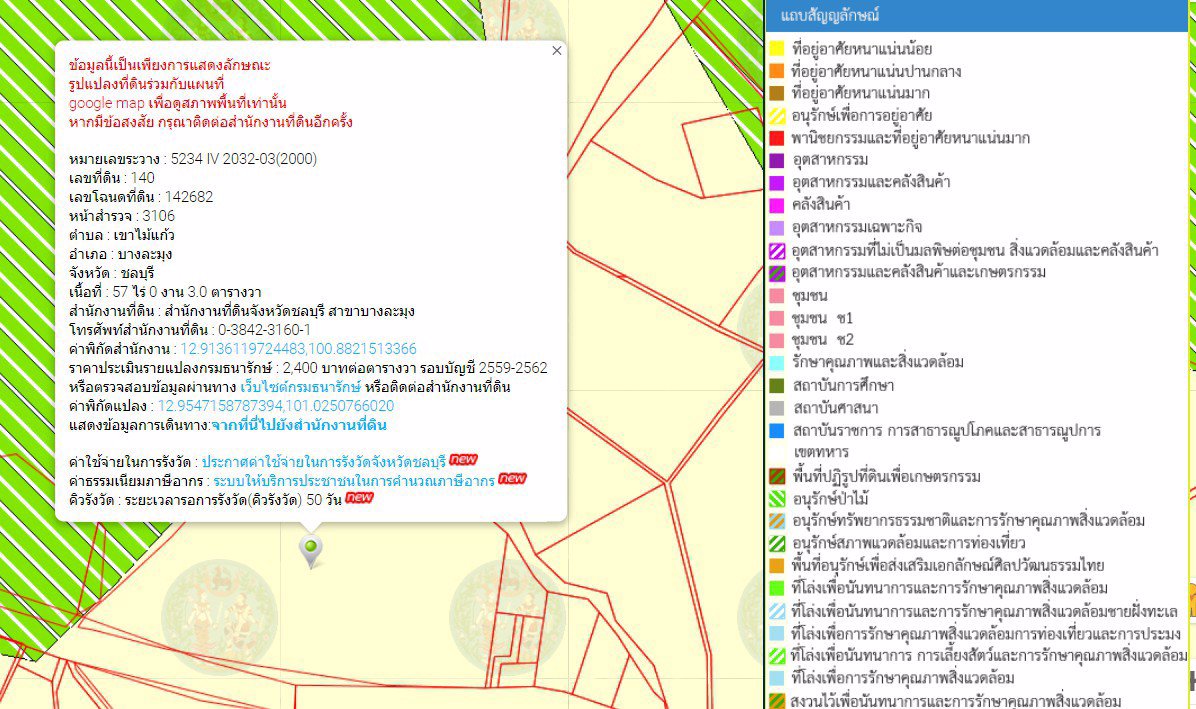Click the gray religious institution legend symbol
The width and height of the screenshot is (1196, 709).
coord(776,407)
